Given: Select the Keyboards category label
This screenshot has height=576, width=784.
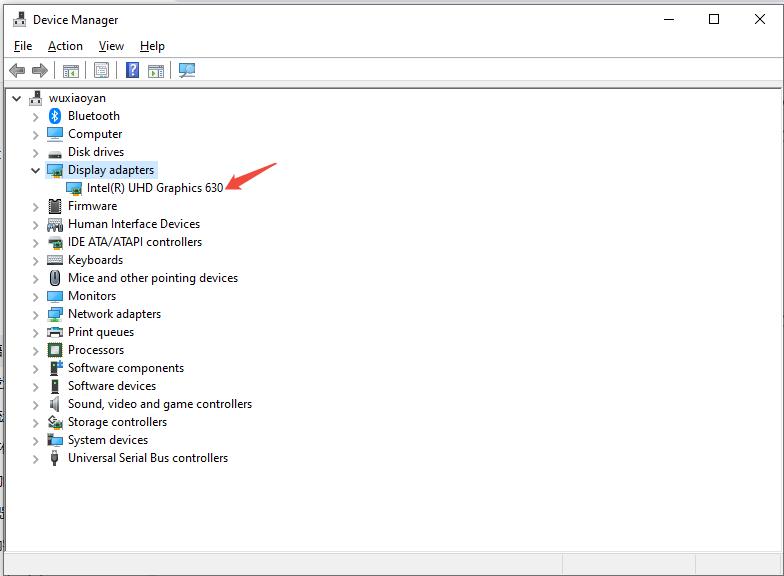Looking at the screenshot, I should (95, 260).
